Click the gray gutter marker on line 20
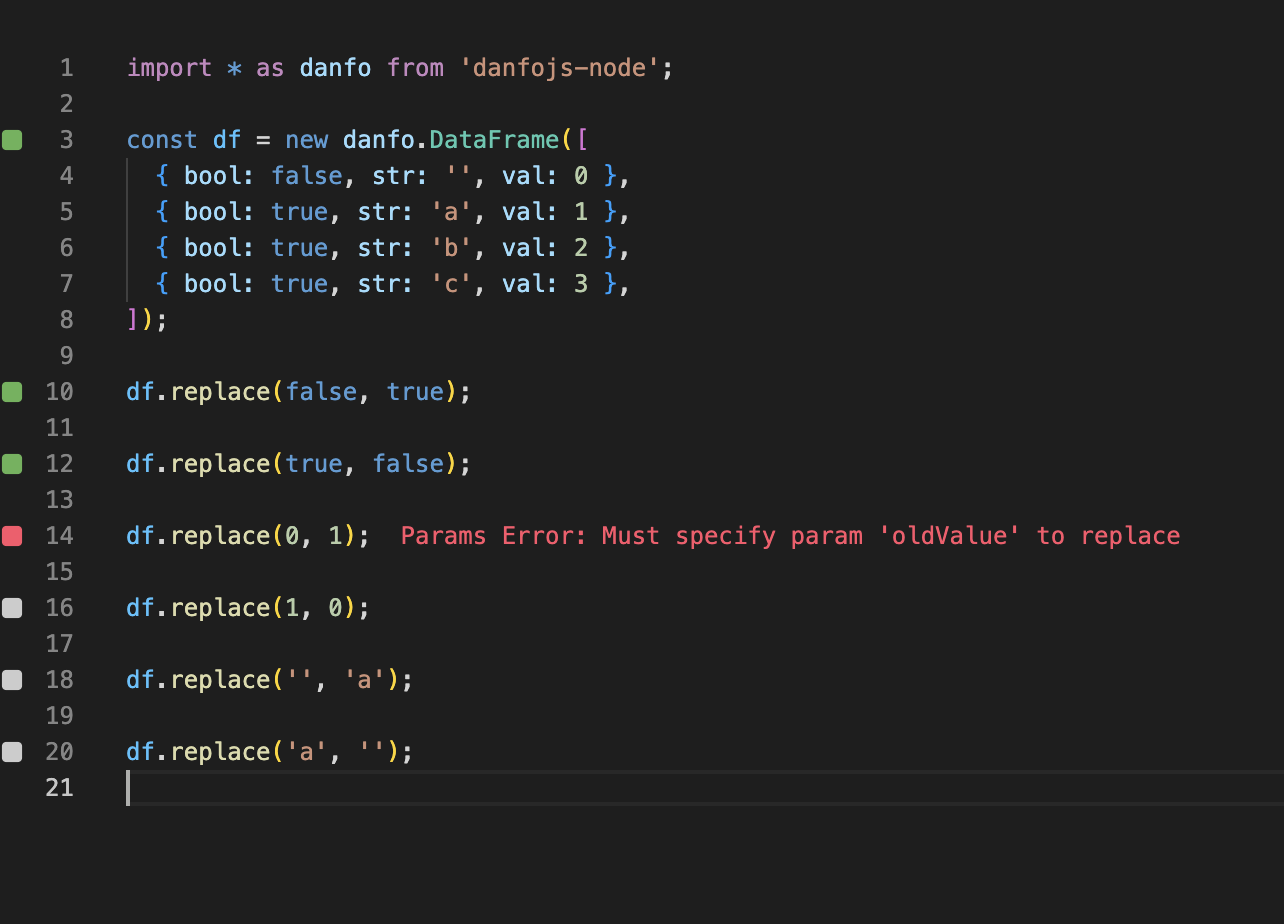The width and height of the screenshot is (1284, 924). coord(12,752)
